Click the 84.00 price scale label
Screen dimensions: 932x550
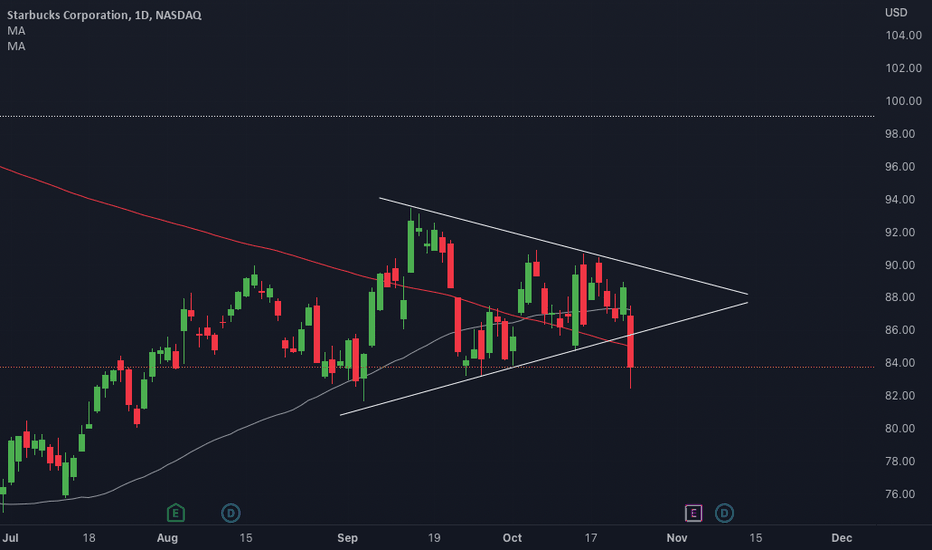tap(900, 363)
